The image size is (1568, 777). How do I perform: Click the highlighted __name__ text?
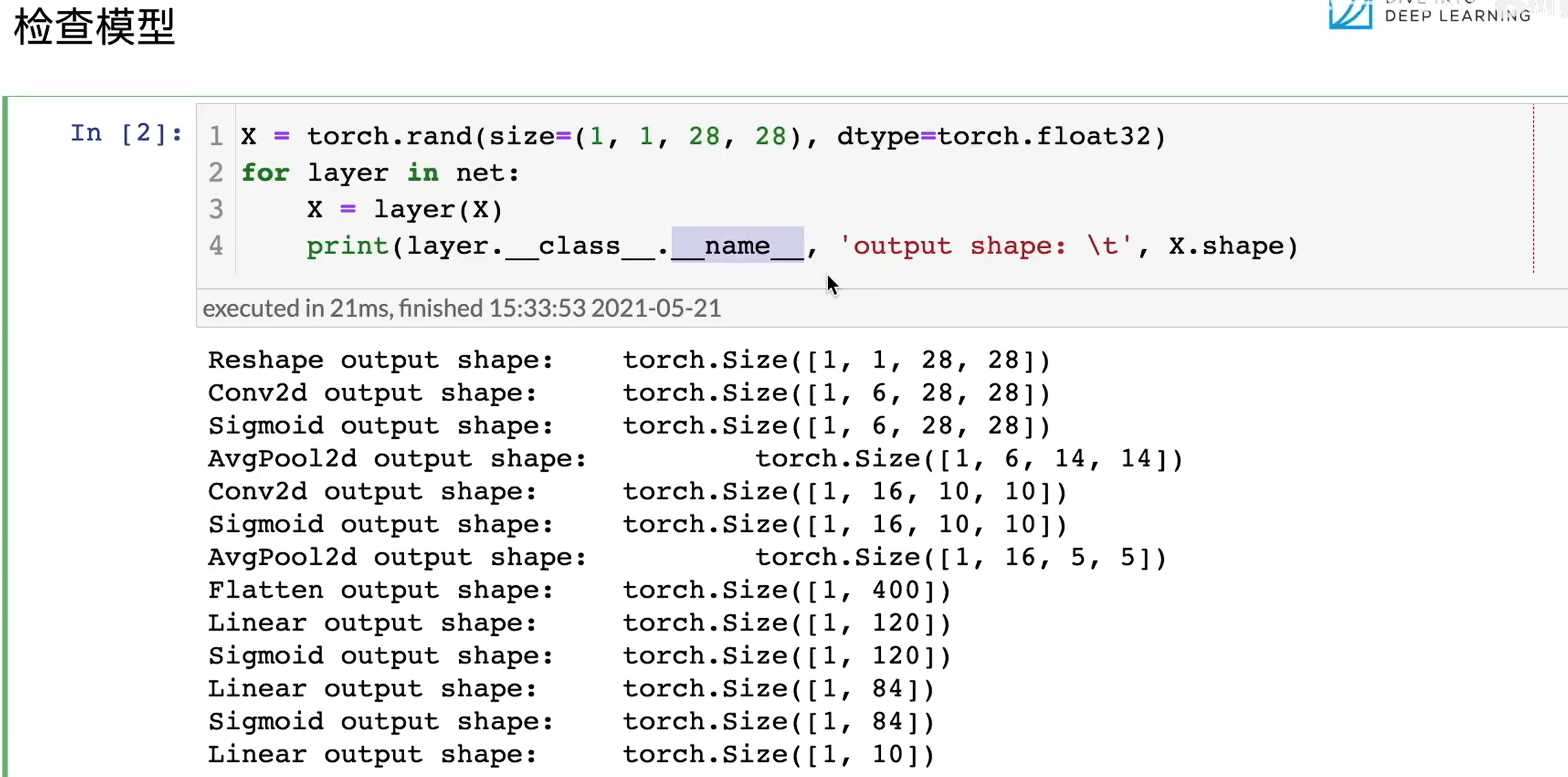click(x=737, y=246)
